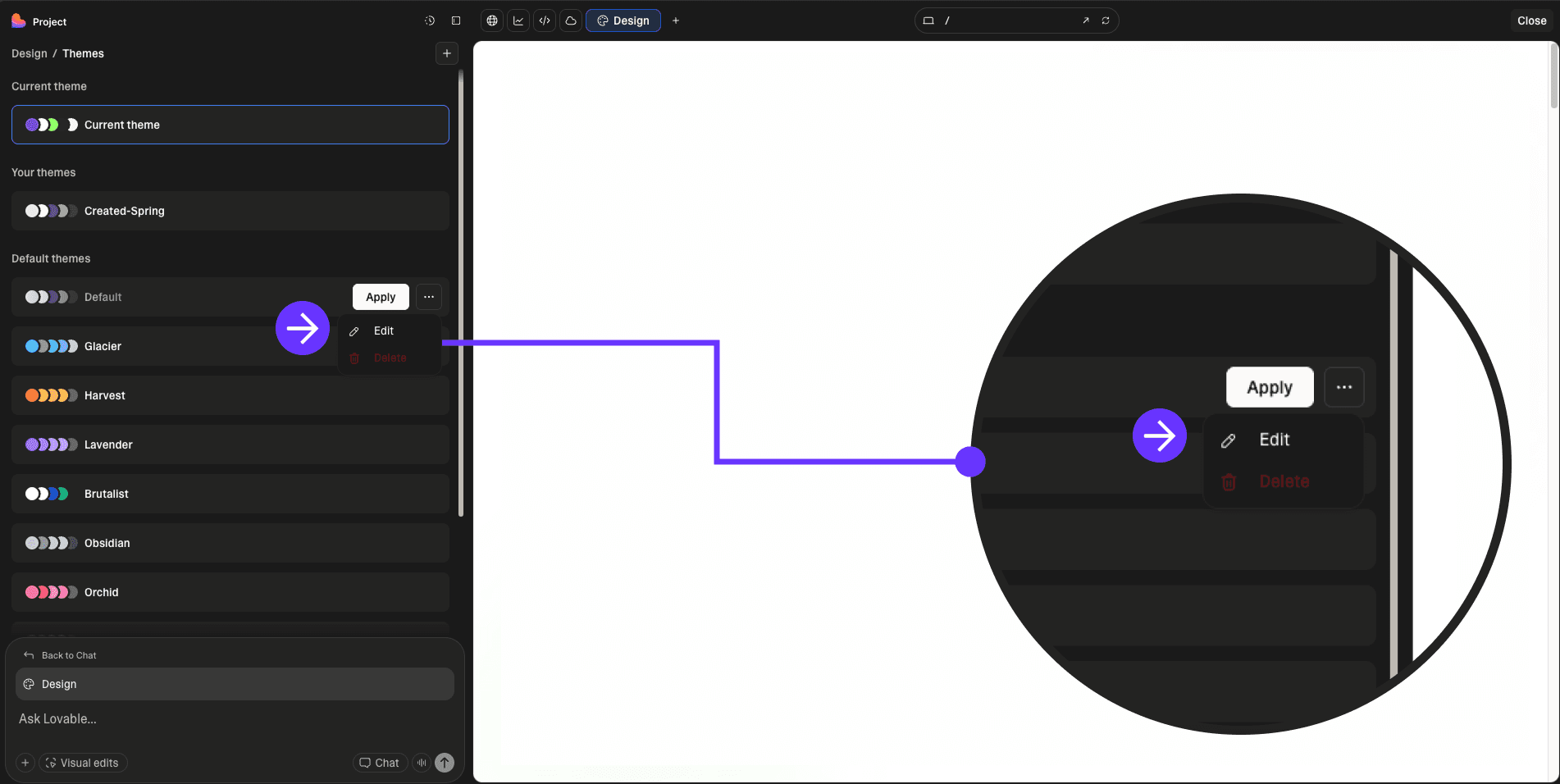This screenshot has width=1560, height=784.
Task: Apply the Default theme
Action: [x=381, y=297]
